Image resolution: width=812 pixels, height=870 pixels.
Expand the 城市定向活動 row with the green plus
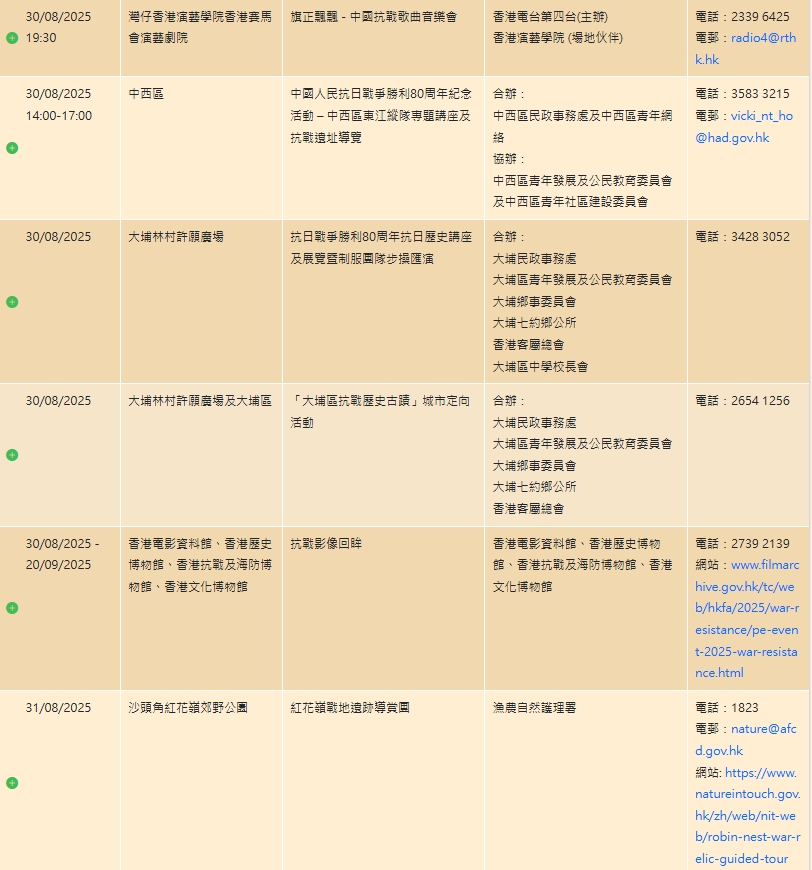click(12, 455)
